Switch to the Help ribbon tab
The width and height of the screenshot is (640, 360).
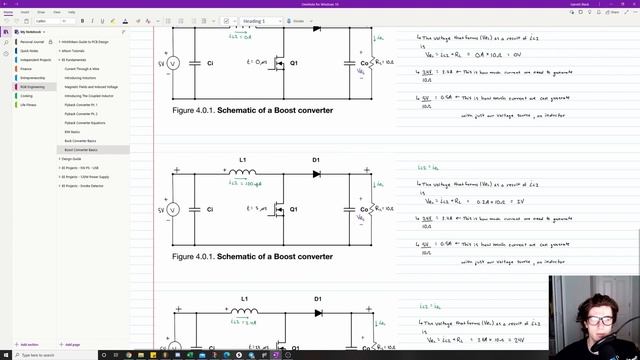[x=71, y=12]
